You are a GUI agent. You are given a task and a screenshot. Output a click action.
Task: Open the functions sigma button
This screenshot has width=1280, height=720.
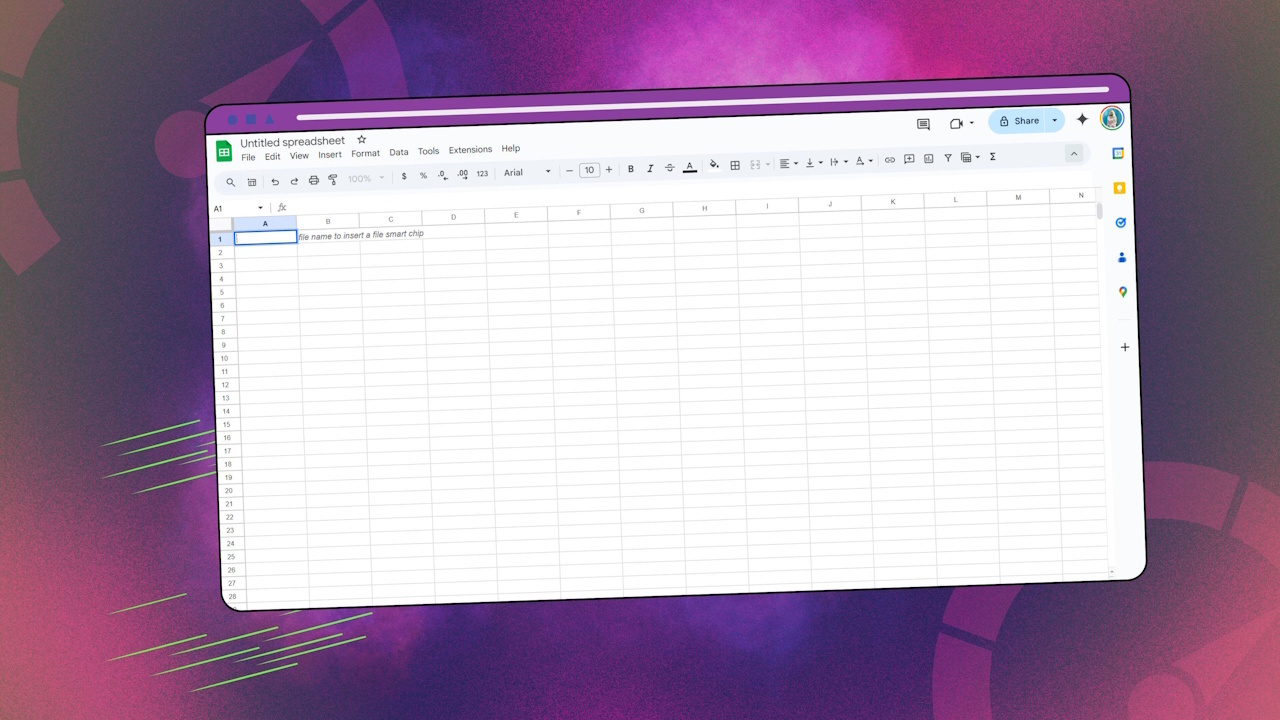coord(993,156)
